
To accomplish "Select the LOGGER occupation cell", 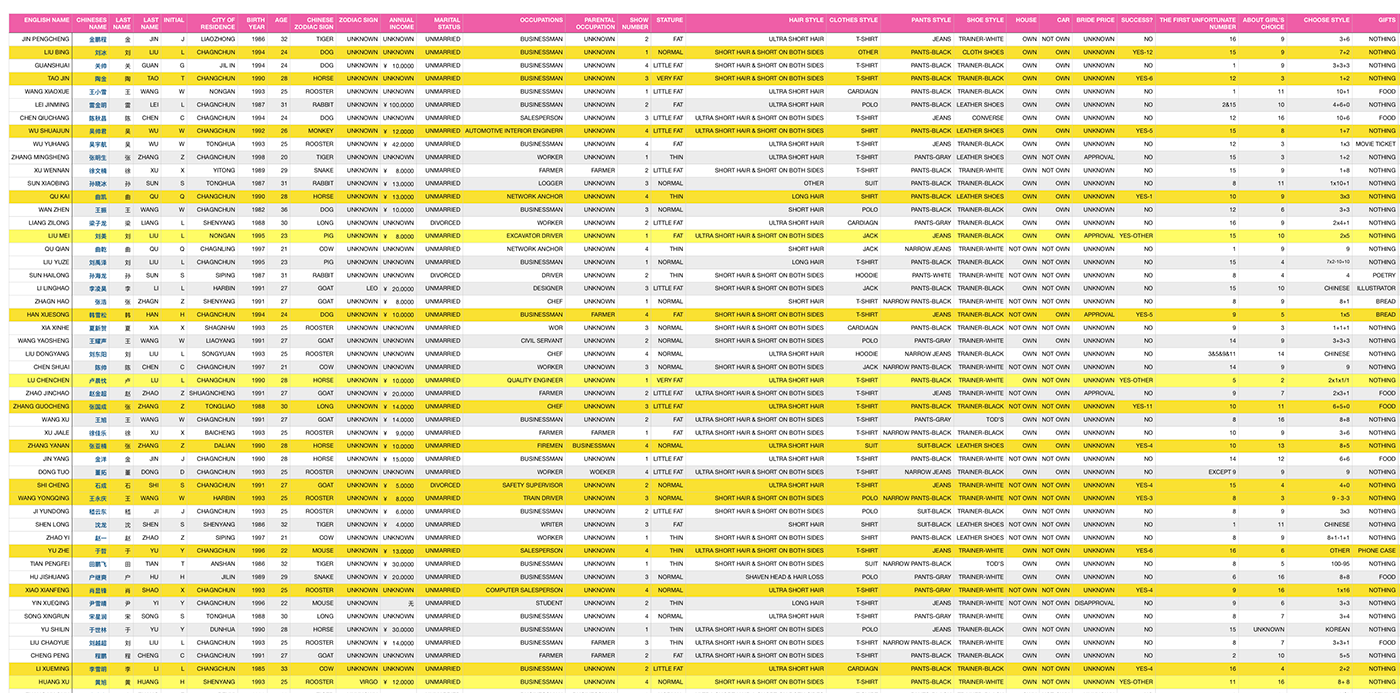I will pos(552,183).
